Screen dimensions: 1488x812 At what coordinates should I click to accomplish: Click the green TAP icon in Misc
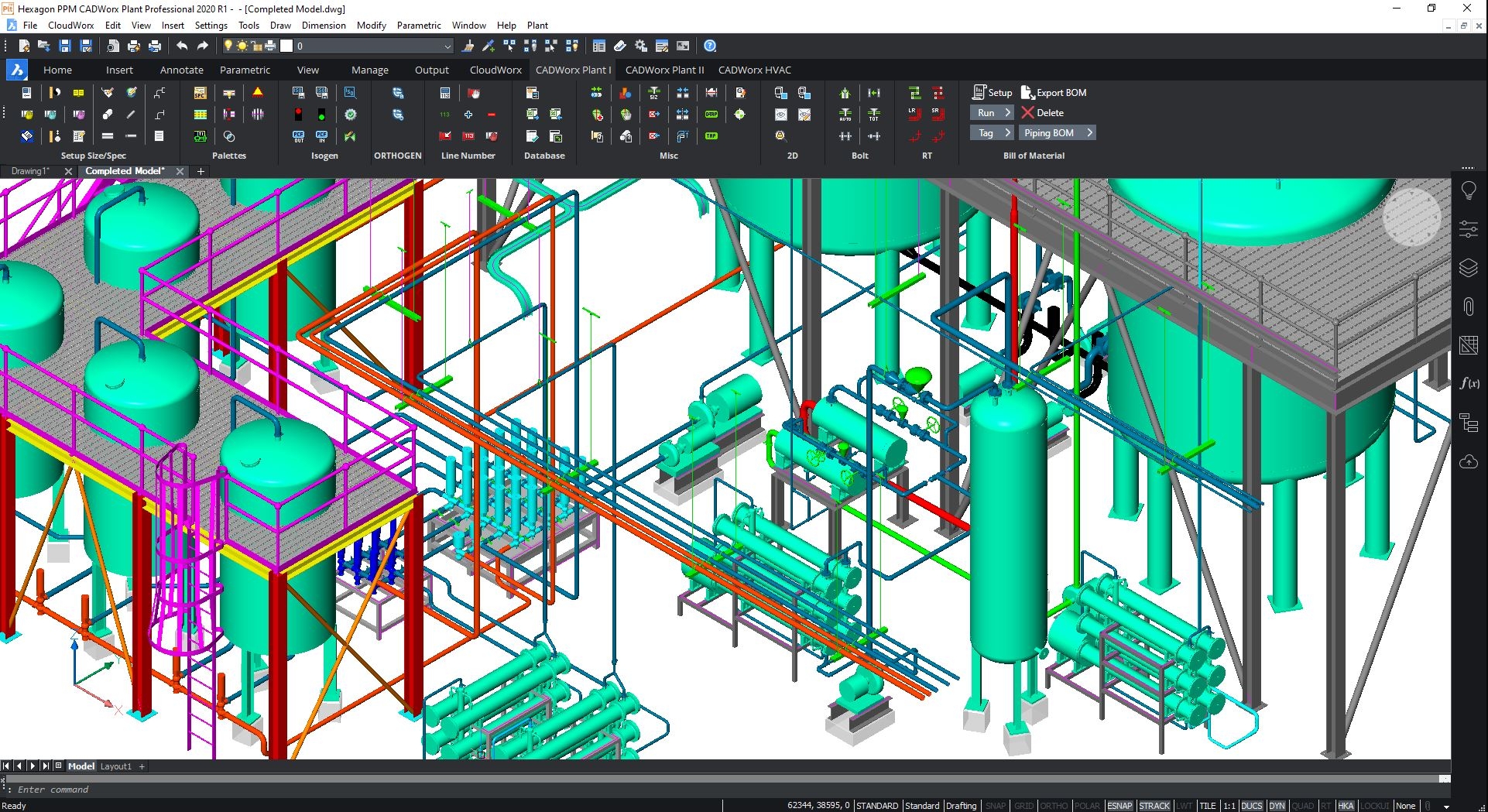(x=711, y=136)
